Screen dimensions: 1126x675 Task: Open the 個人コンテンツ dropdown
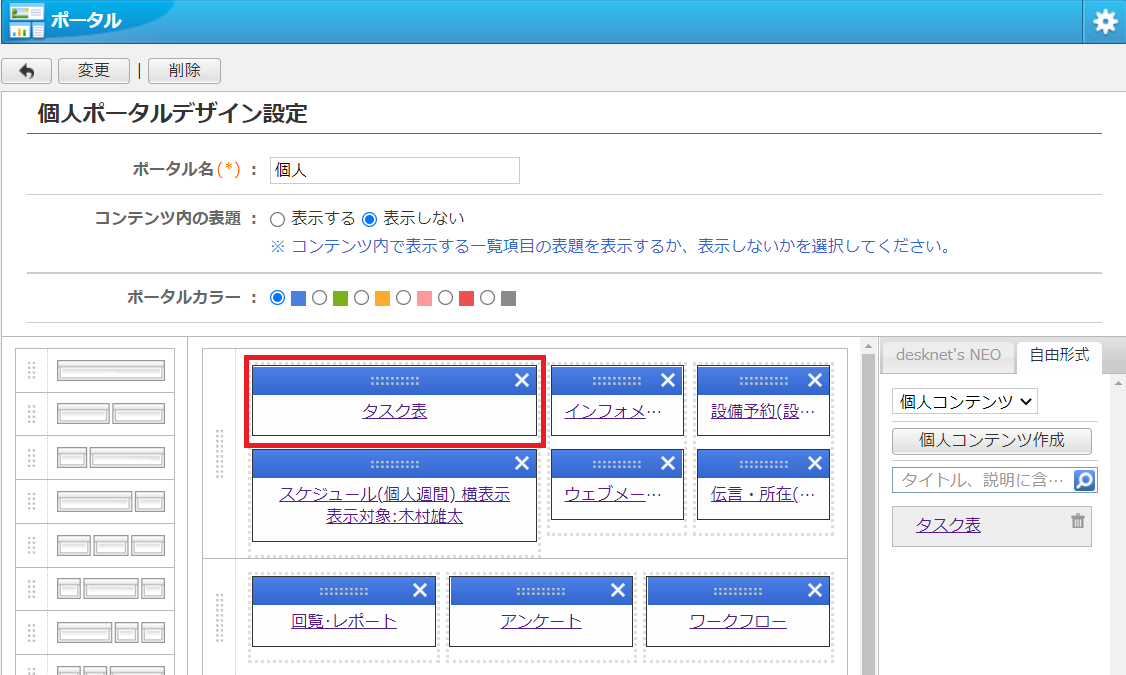pos(964,402)
